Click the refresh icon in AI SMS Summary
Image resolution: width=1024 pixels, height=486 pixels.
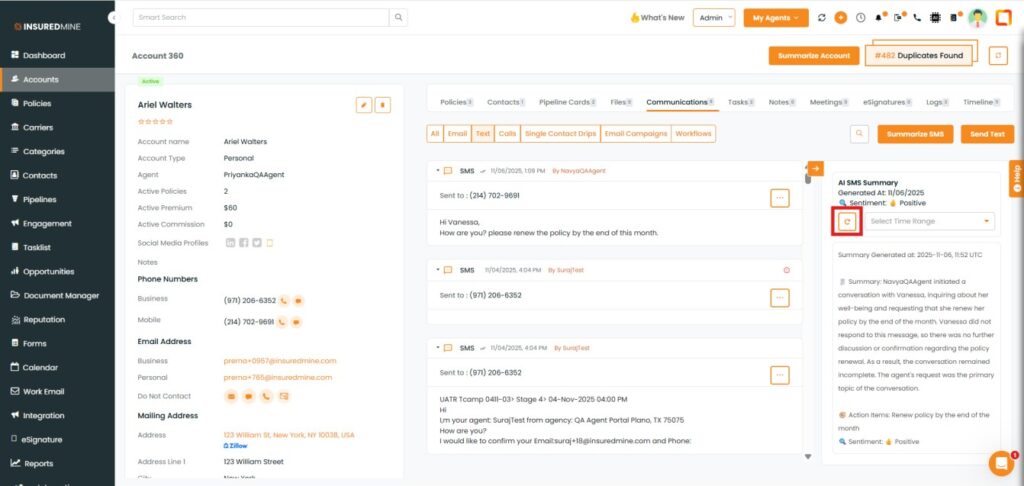coord(847,221)
